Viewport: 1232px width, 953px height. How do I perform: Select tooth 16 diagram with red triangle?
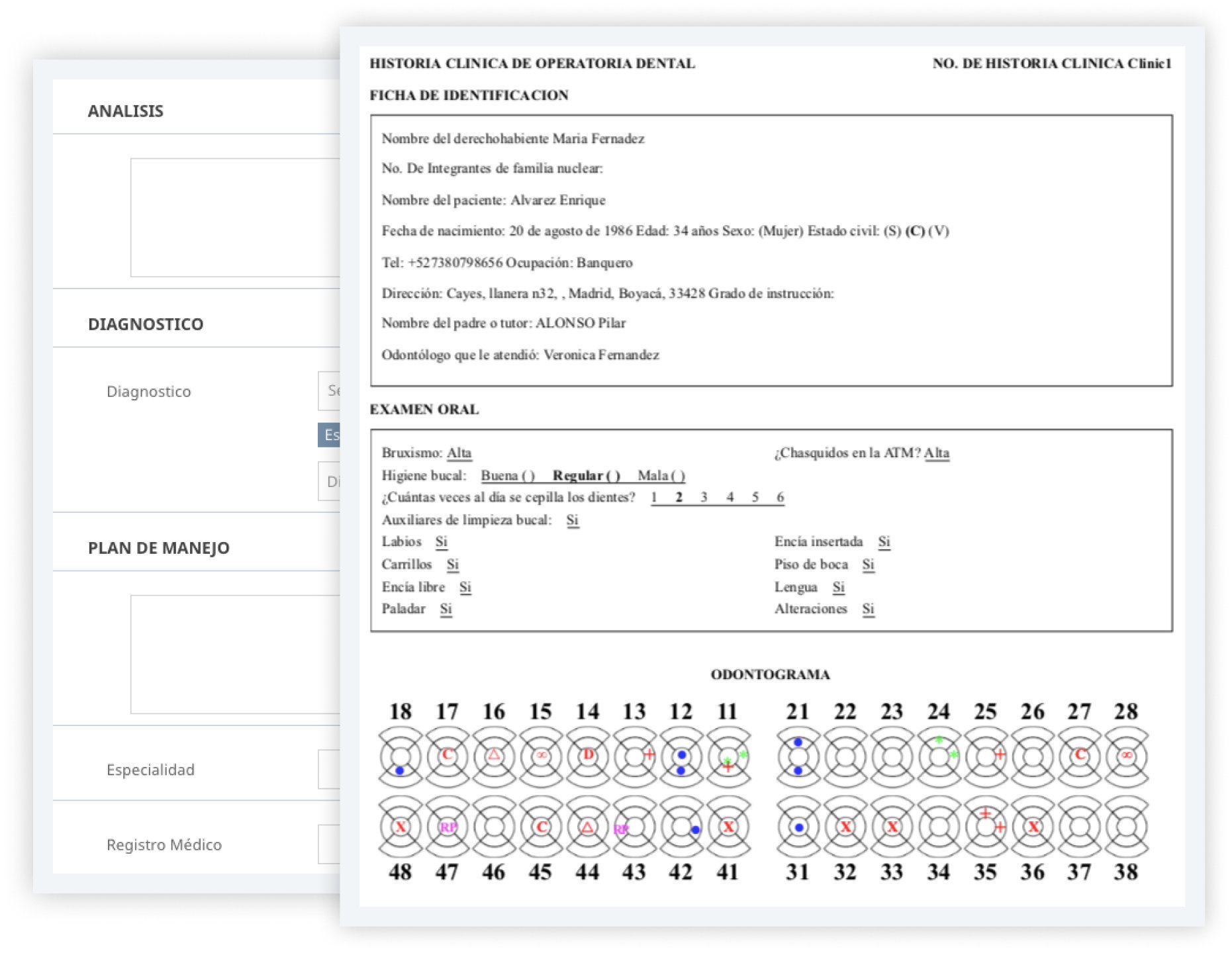494,756
